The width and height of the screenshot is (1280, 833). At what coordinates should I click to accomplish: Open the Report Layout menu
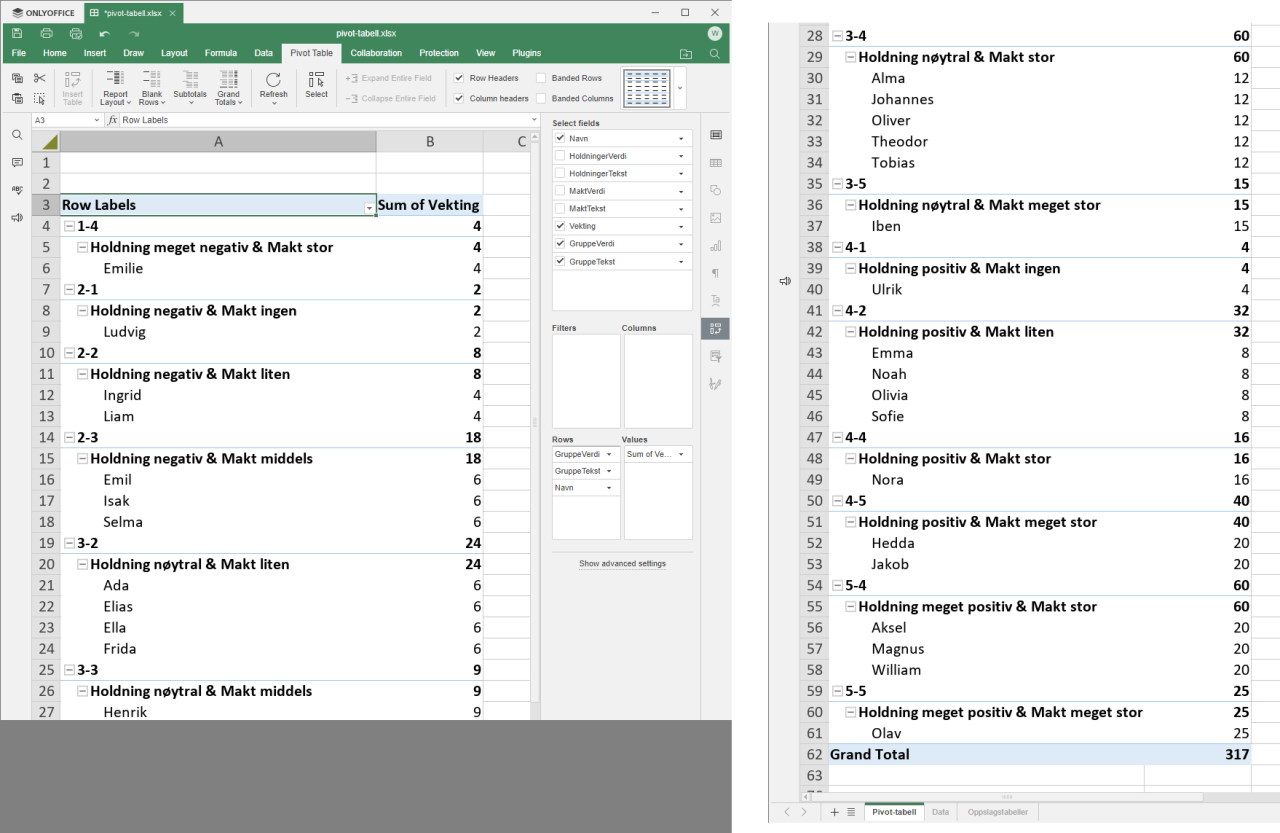[x=115, y=89]
